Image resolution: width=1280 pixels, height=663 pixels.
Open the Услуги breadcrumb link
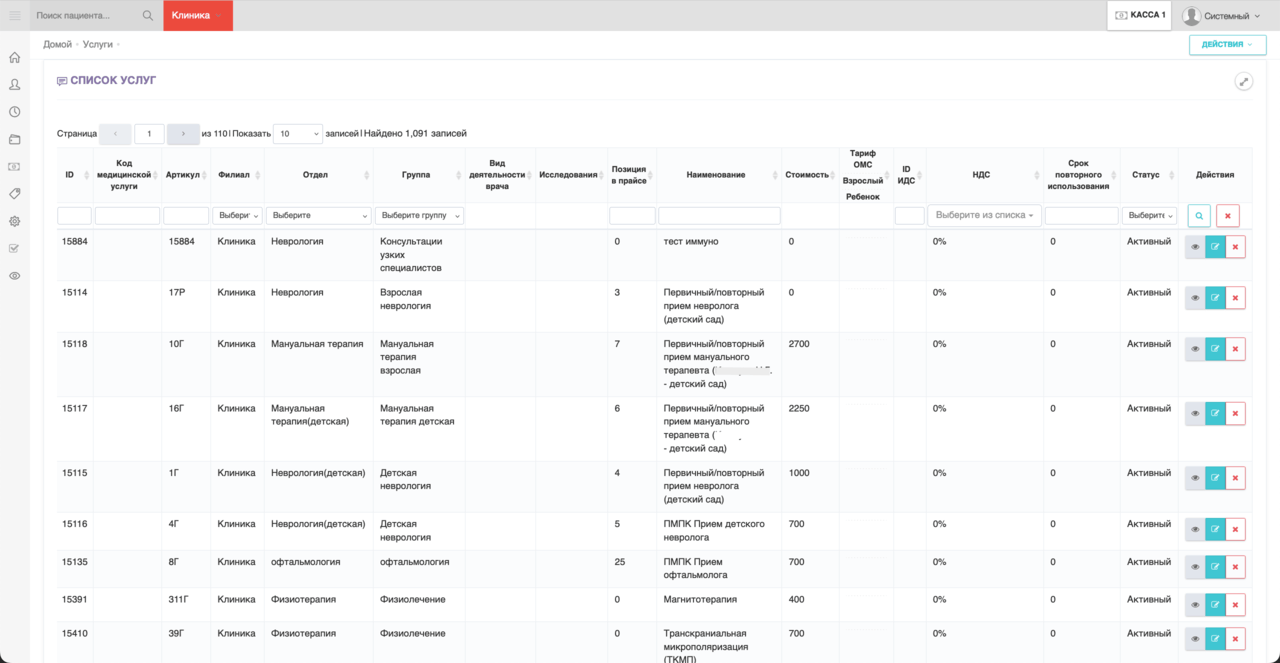point(97,45)
